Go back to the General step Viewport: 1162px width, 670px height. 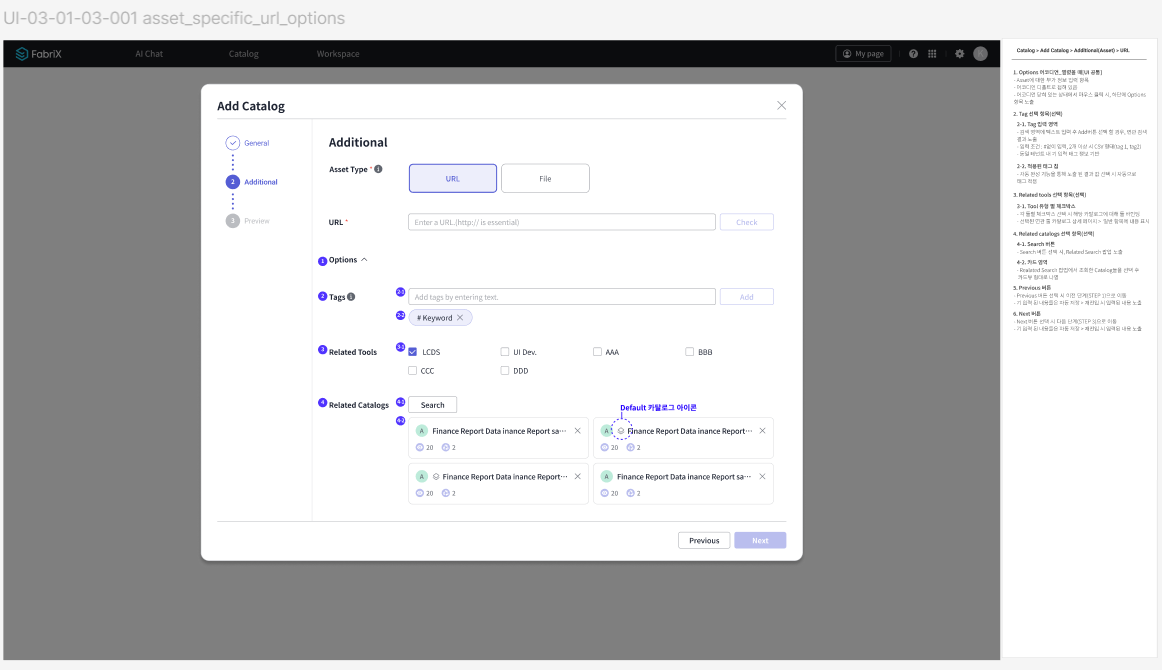(248, 142)
